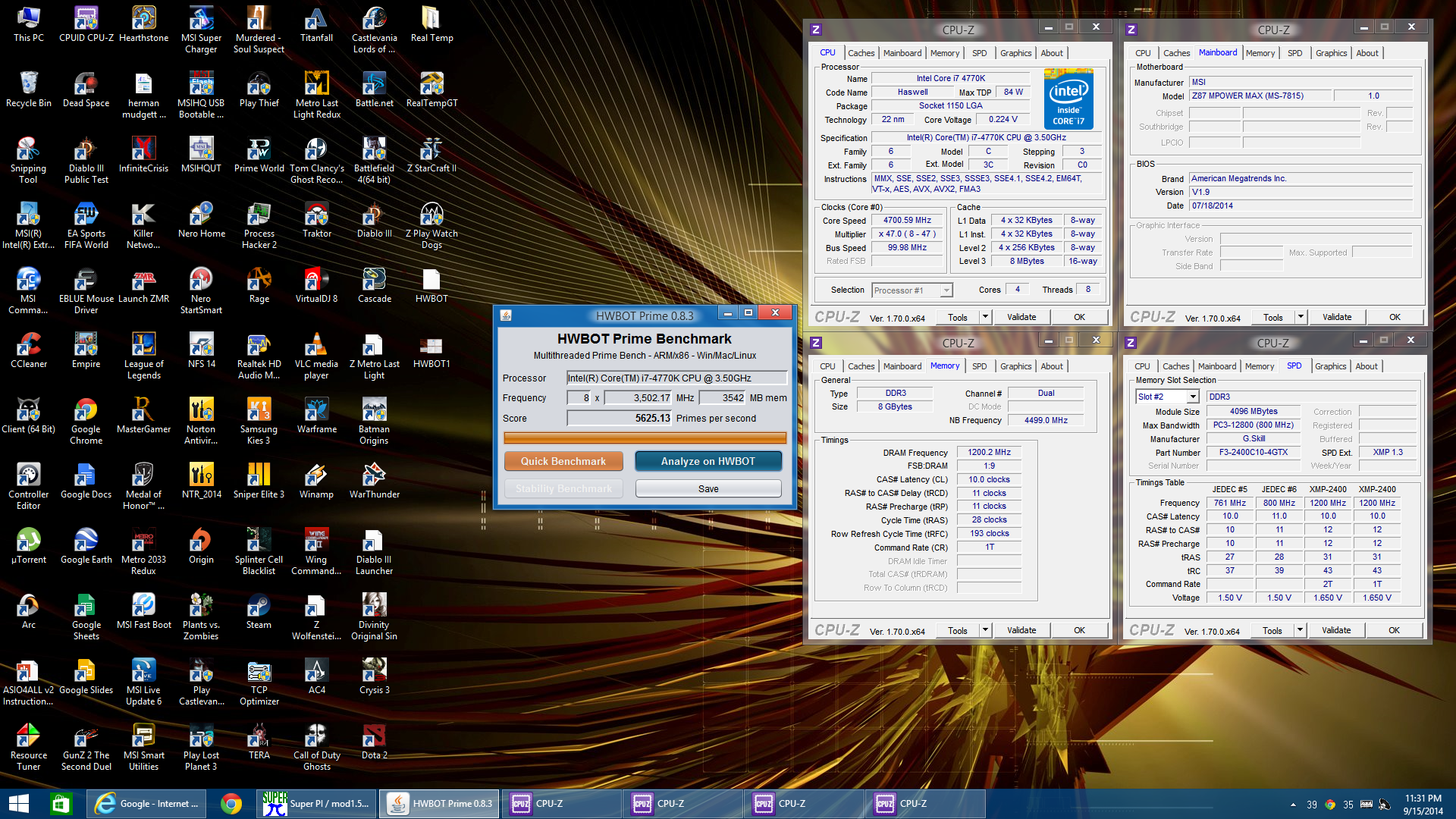Open Windows Store taskbar icon
This screenshot has height=819, width=1456.
click(61, 804)
